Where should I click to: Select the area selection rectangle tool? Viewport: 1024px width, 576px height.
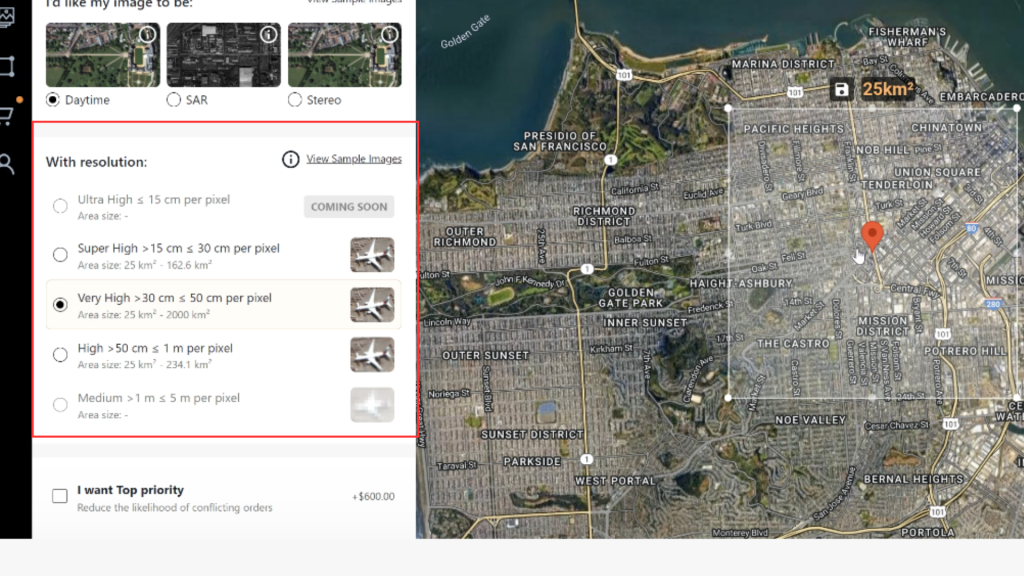pyautogui.click(x=7, y=66)
